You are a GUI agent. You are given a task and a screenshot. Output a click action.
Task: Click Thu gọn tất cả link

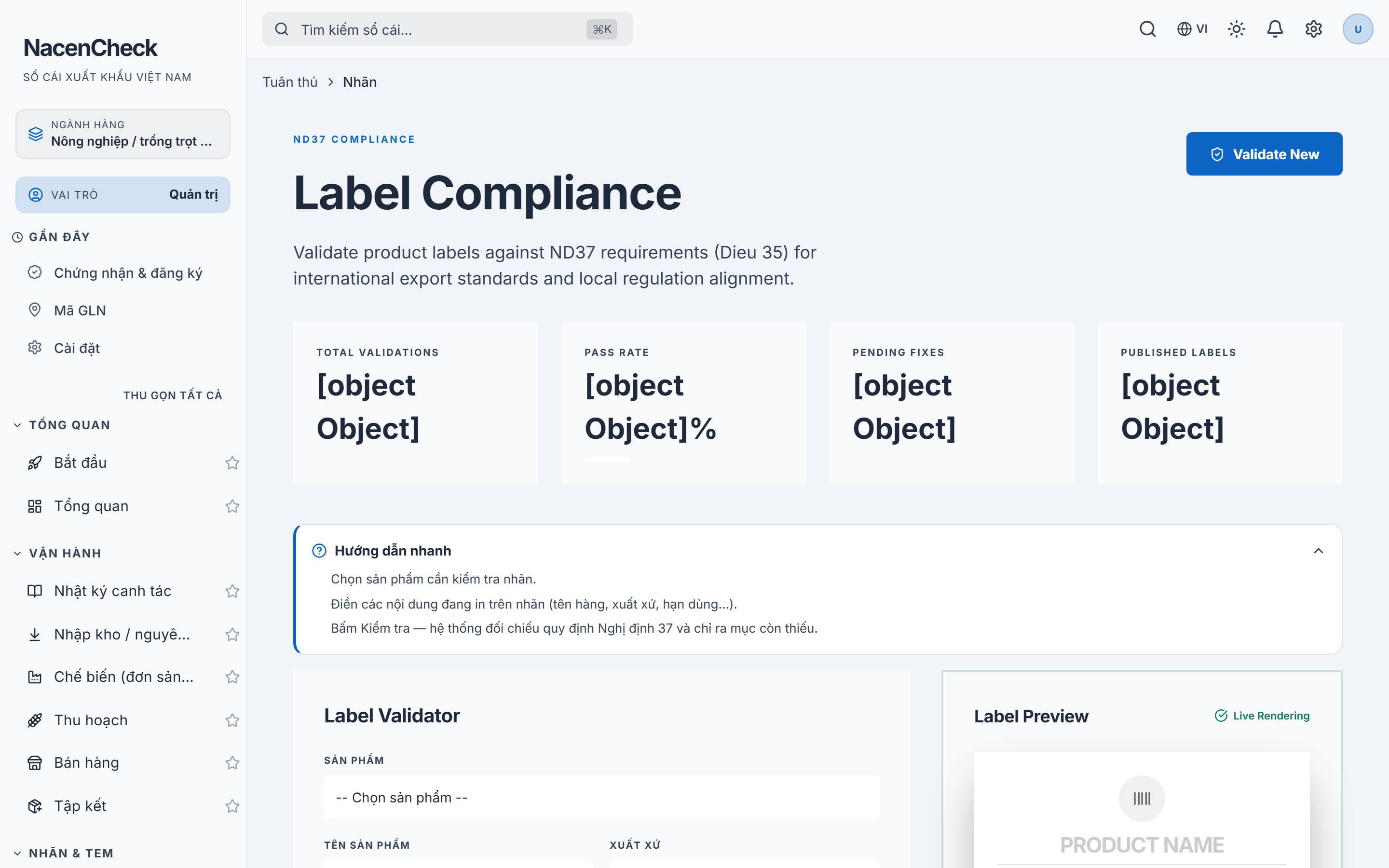click(173, 395)
